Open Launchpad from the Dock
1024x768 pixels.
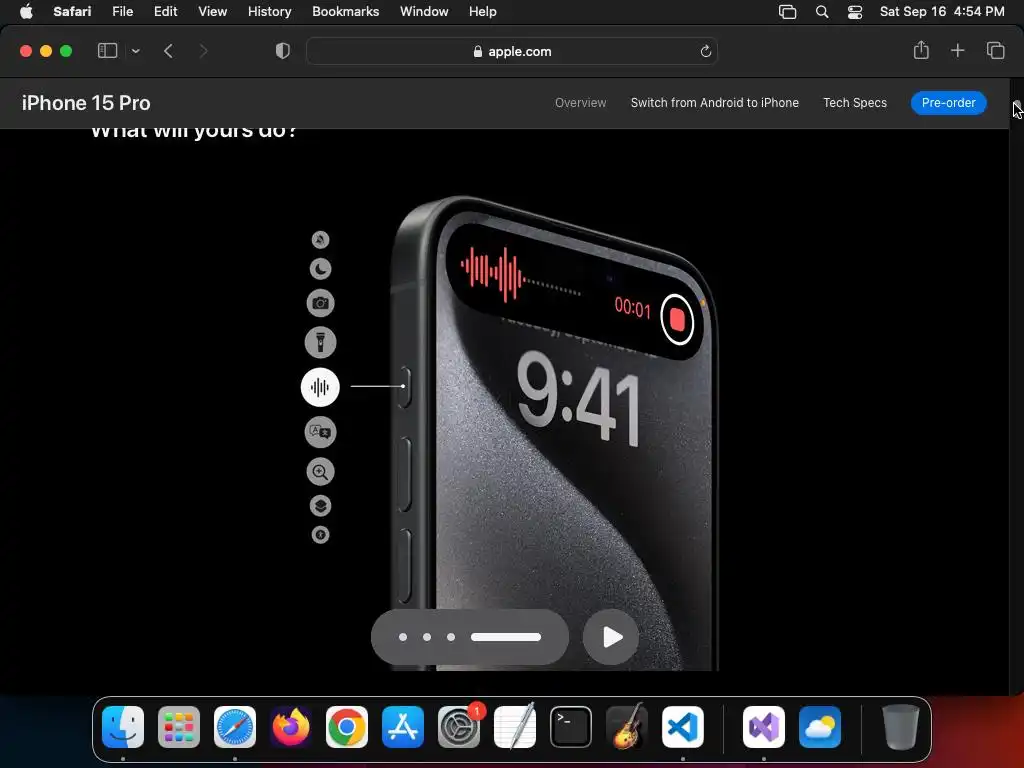tap(179, 727)
